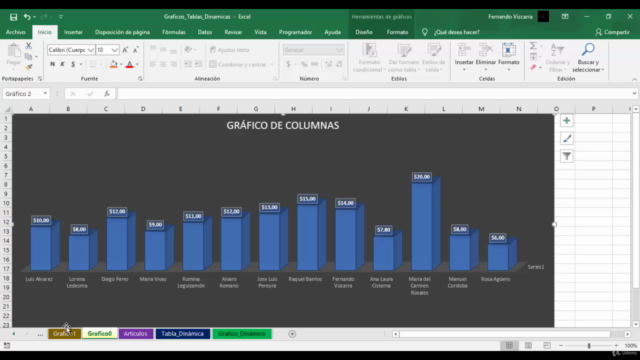Click the Series1 legend label

point(536,267)
